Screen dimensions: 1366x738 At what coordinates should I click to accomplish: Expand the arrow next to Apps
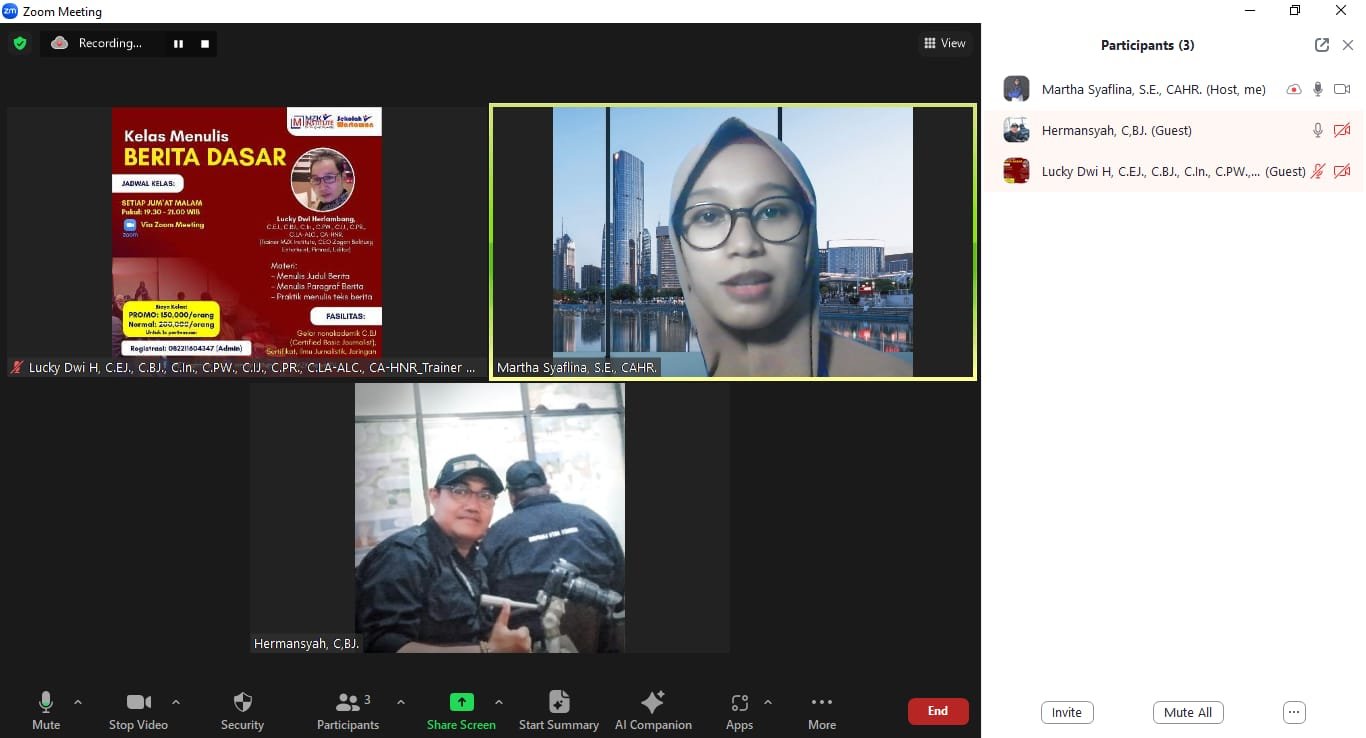coord(768,702)
